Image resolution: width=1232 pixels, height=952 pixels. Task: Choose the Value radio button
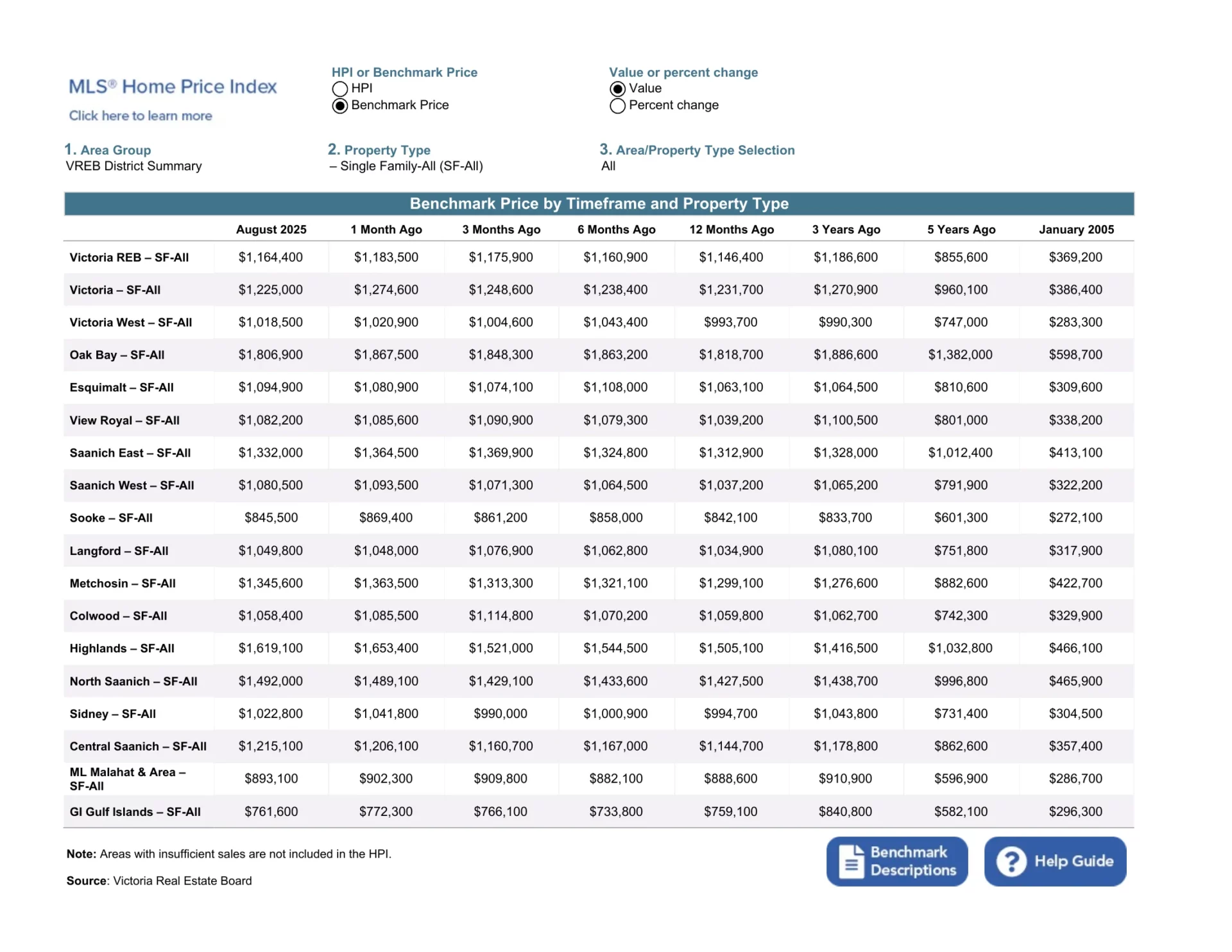(617, 89)
